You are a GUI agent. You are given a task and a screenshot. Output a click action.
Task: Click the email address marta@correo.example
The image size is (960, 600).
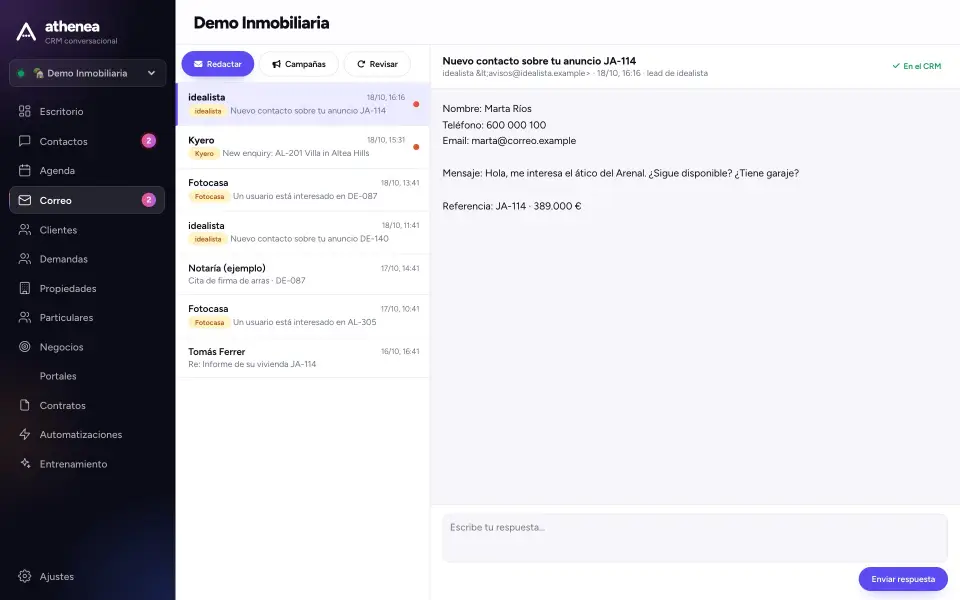click(523, 141)
